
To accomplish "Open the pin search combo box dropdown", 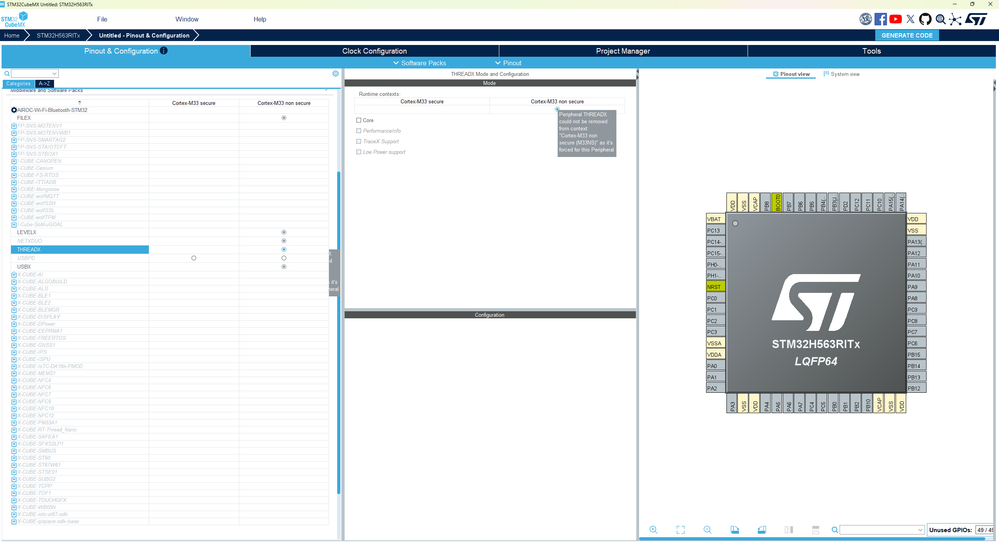I will (920, 530).
